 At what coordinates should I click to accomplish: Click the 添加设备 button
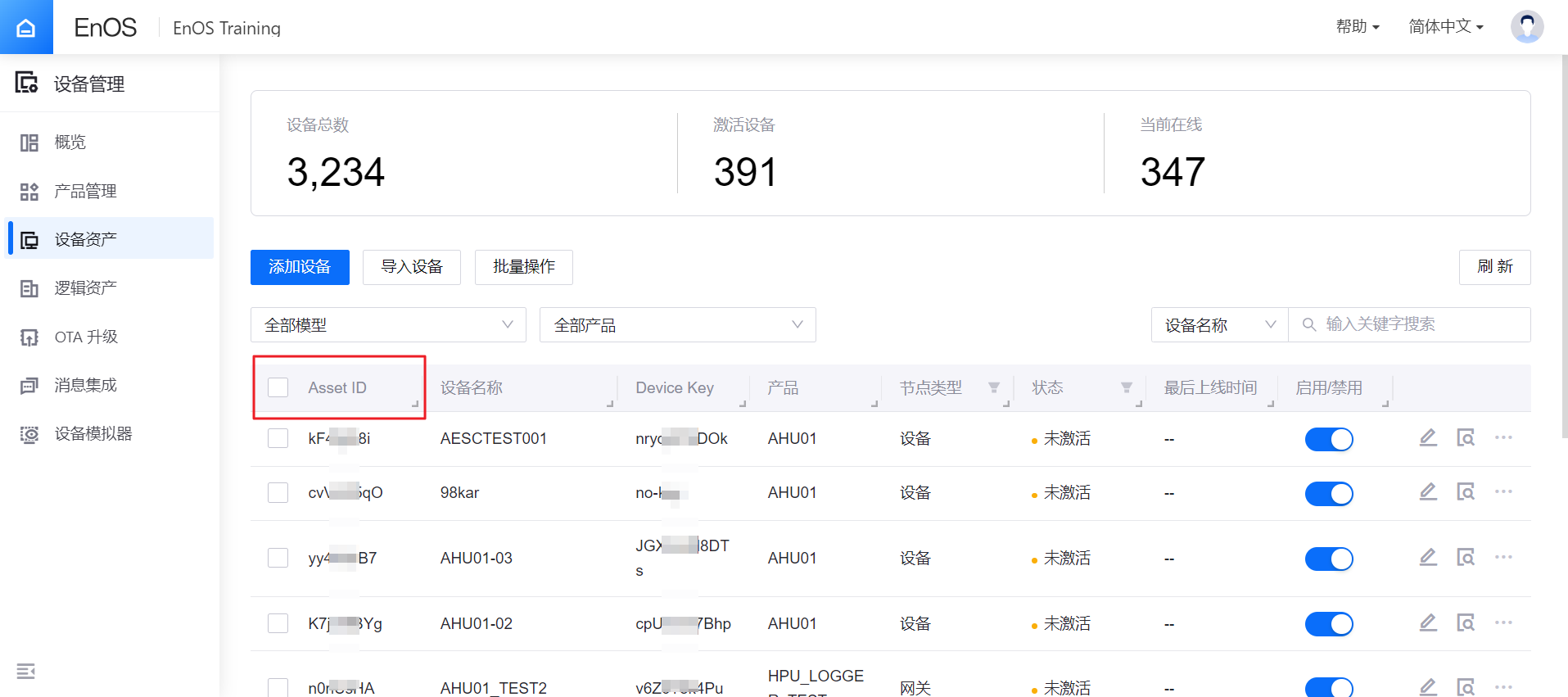(x=300, y=268)
